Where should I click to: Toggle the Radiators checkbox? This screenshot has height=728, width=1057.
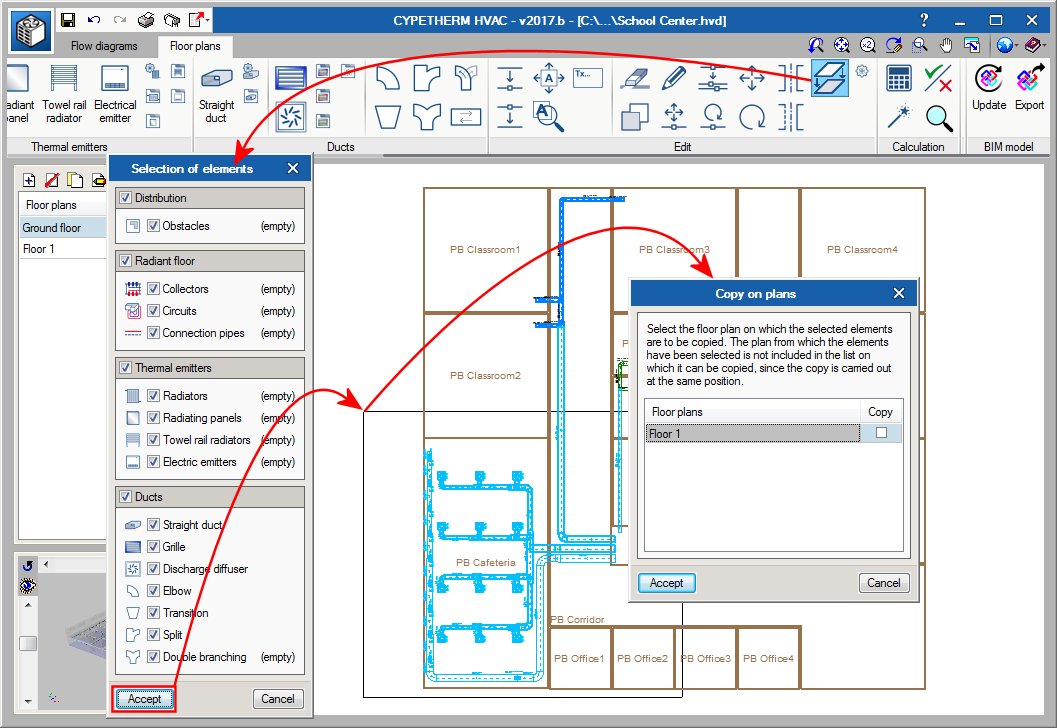154,396
